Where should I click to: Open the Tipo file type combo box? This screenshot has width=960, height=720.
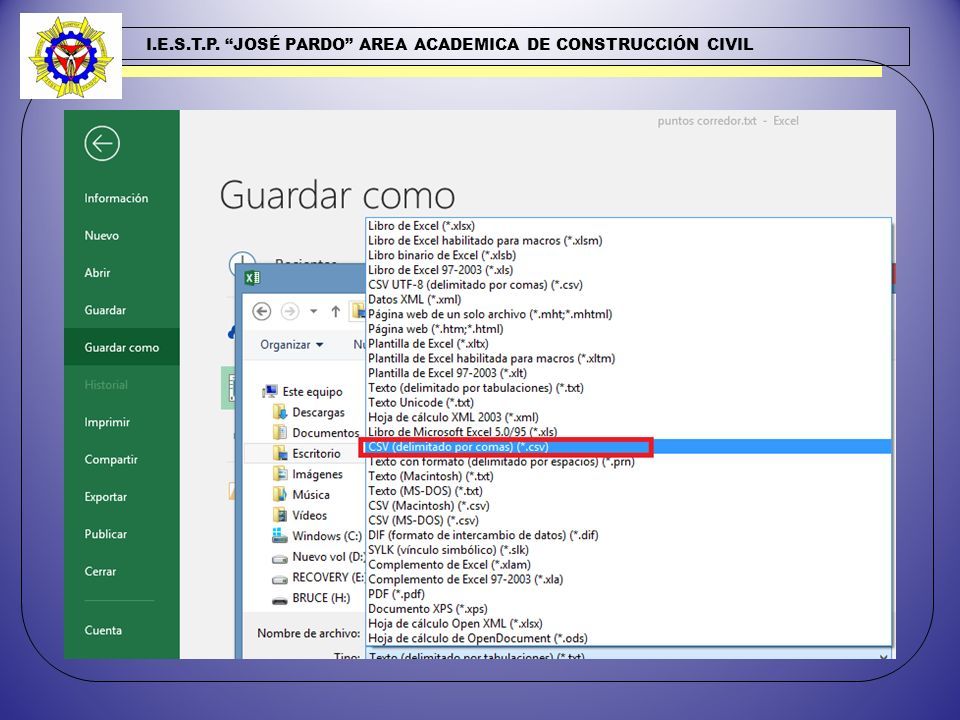pyautogui.click(x=629, y=656)
